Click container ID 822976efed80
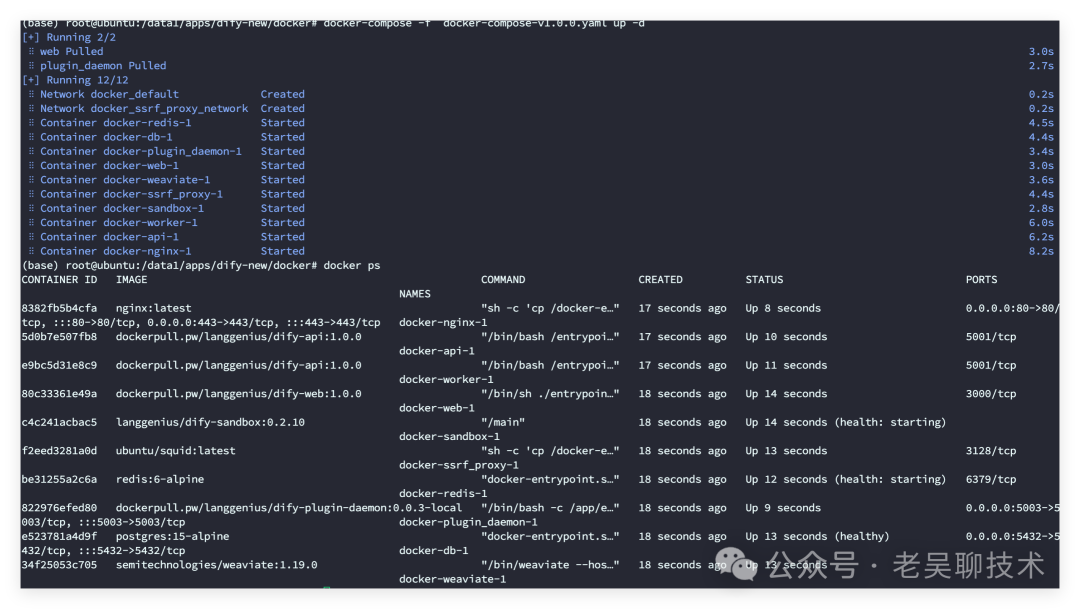This screenshot has width=1080, height=609. click(59, 508)
